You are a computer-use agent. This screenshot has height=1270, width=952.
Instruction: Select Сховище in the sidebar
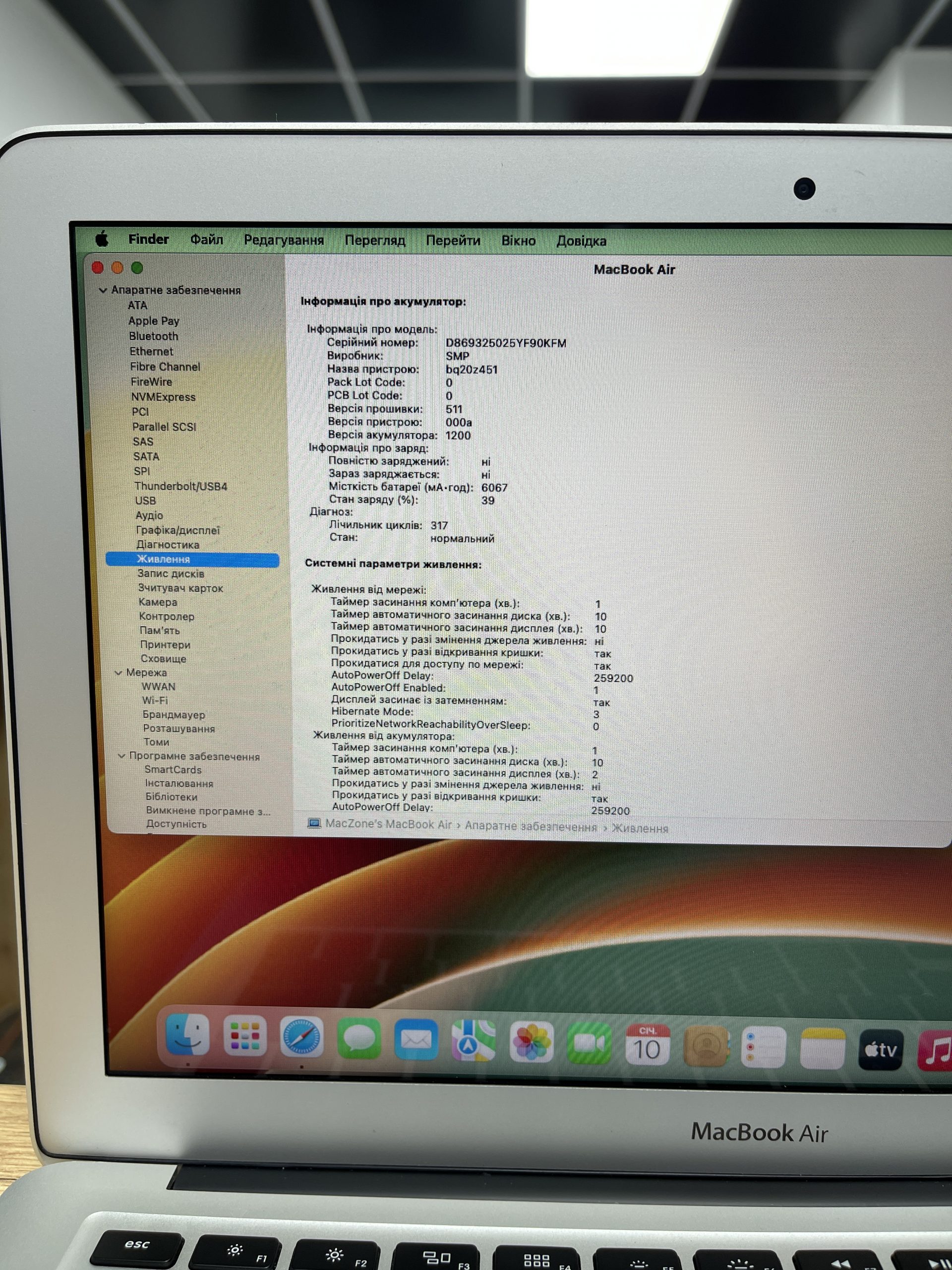pos(164,658)
